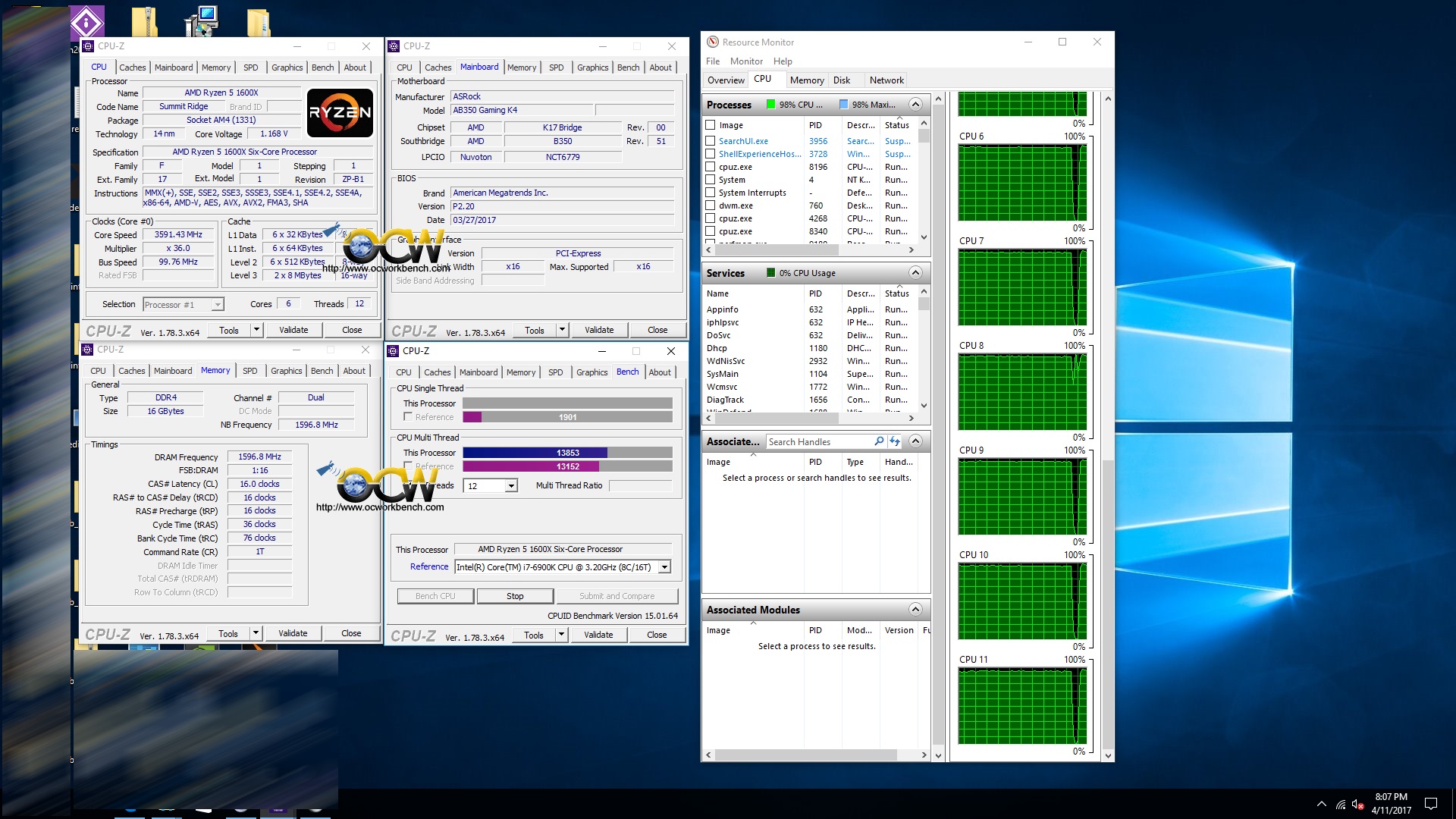Check the System Interrupts checkbox

point(711,193)
